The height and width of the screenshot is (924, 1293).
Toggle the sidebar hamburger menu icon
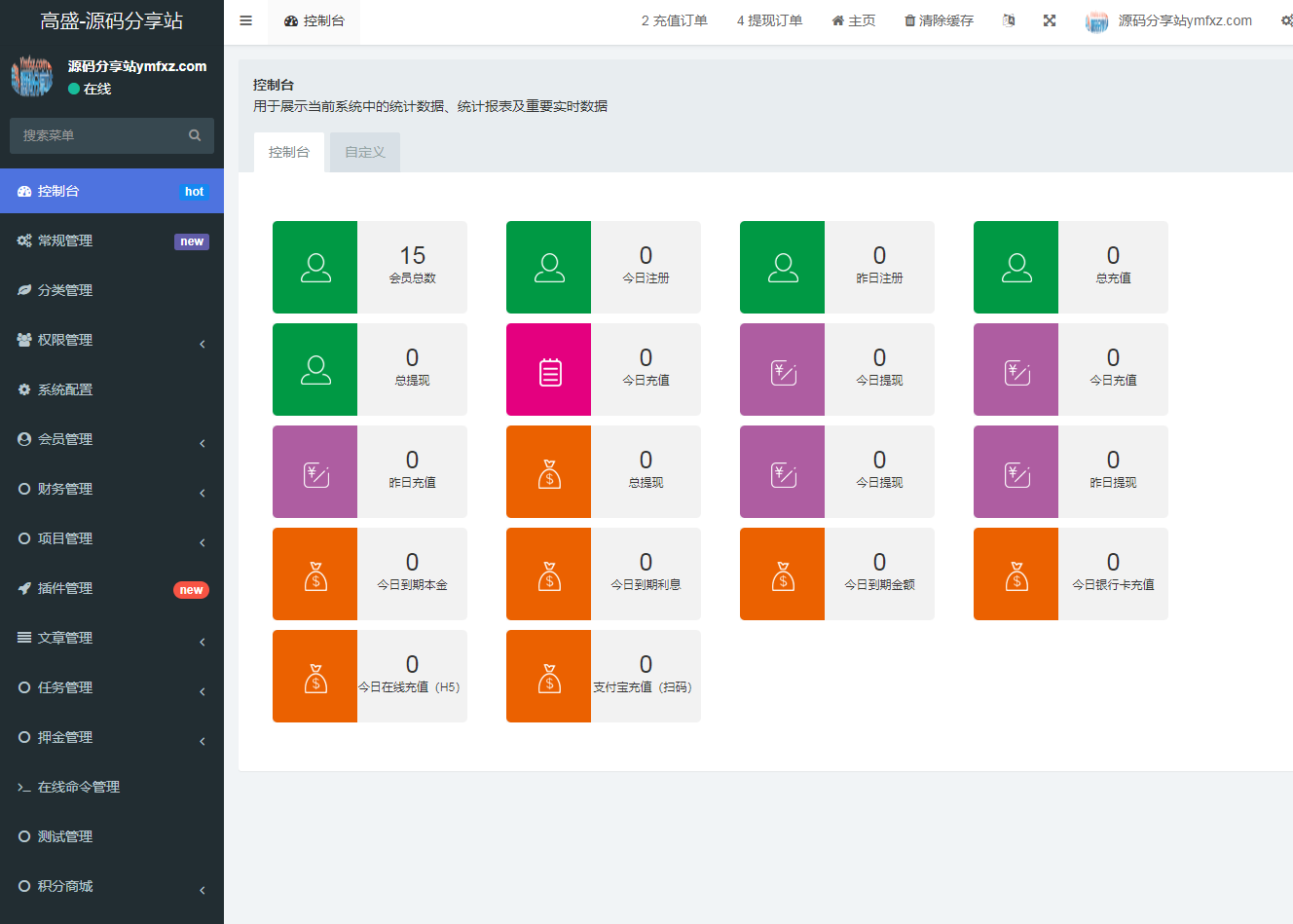tap(245, 20)
